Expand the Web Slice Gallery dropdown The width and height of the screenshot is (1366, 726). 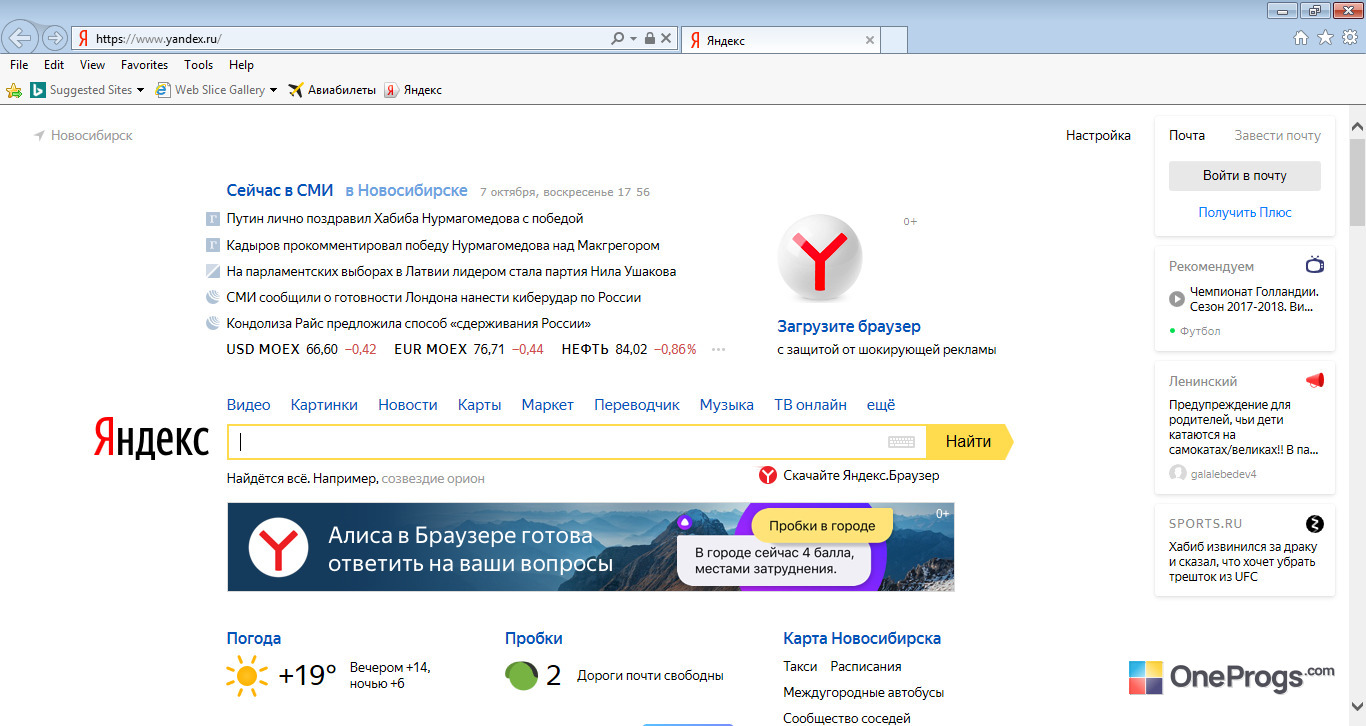pos(273,90)
